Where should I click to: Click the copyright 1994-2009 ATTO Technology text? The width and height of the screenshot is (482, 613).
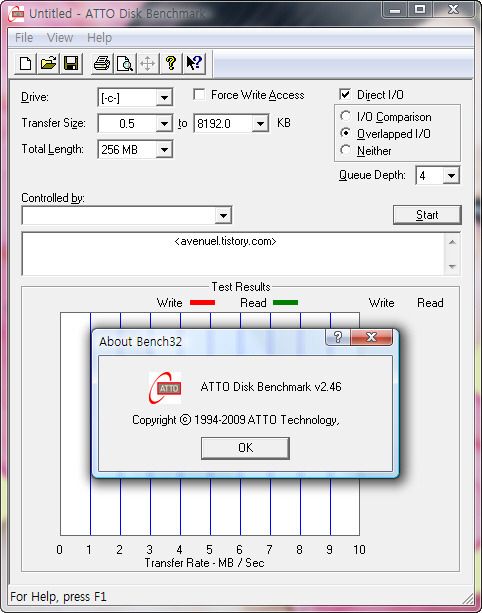(x=235, y=420)
